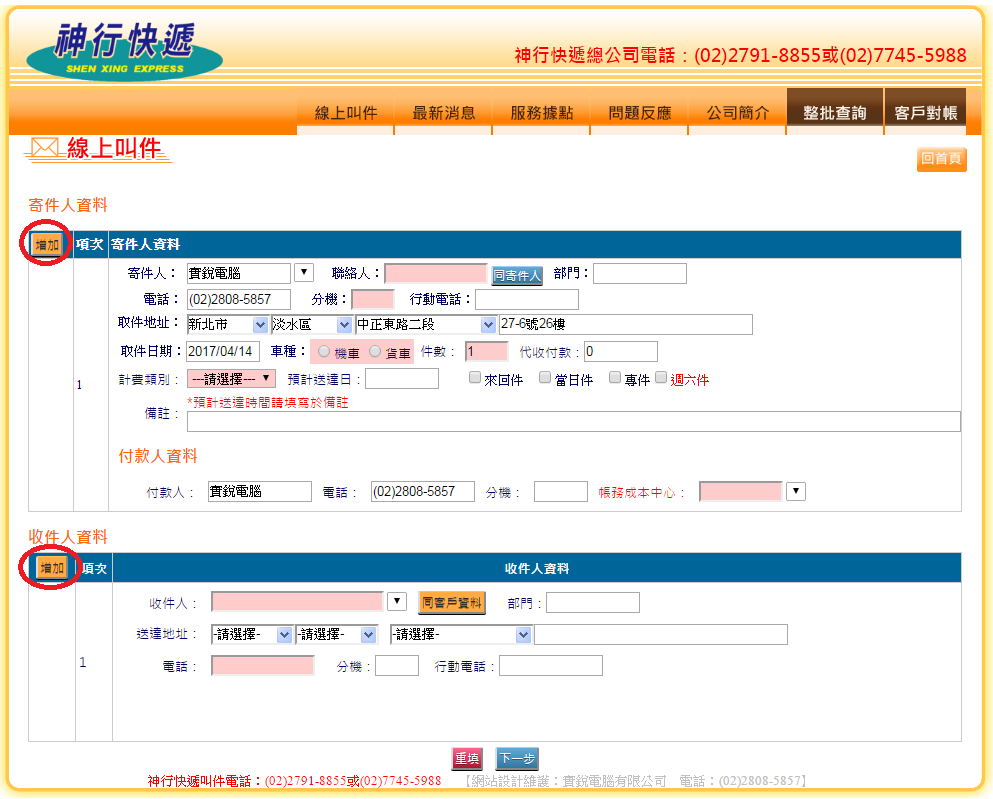Open the 整批查詢 menu tab

coord(834,113)
